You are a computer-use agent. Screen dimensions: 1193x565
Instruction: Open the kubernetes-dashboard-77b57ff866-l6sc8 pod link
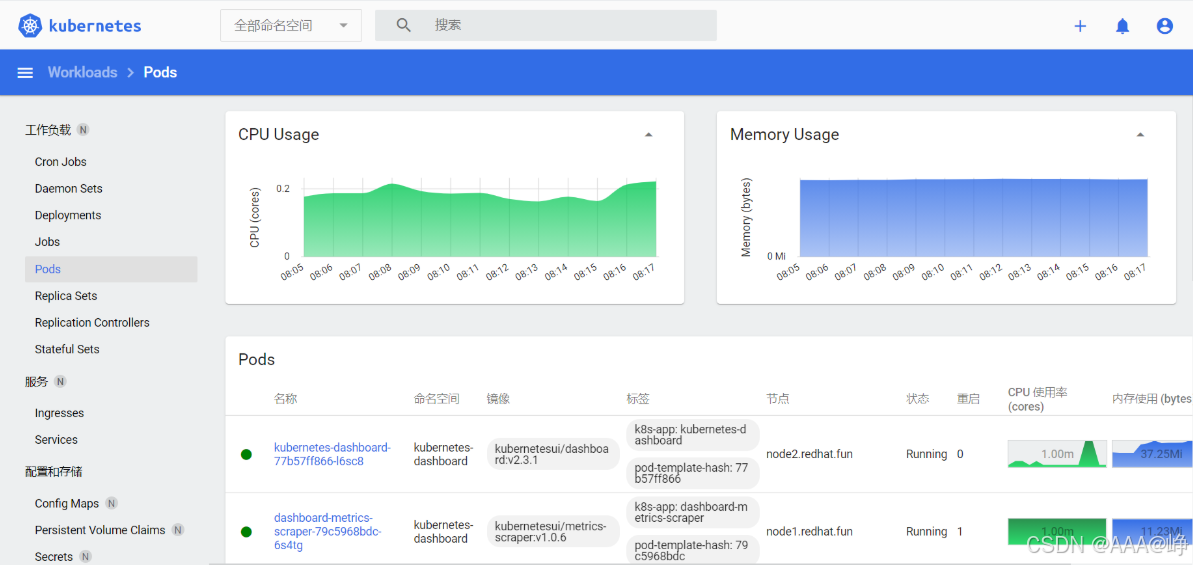point(332,454)
